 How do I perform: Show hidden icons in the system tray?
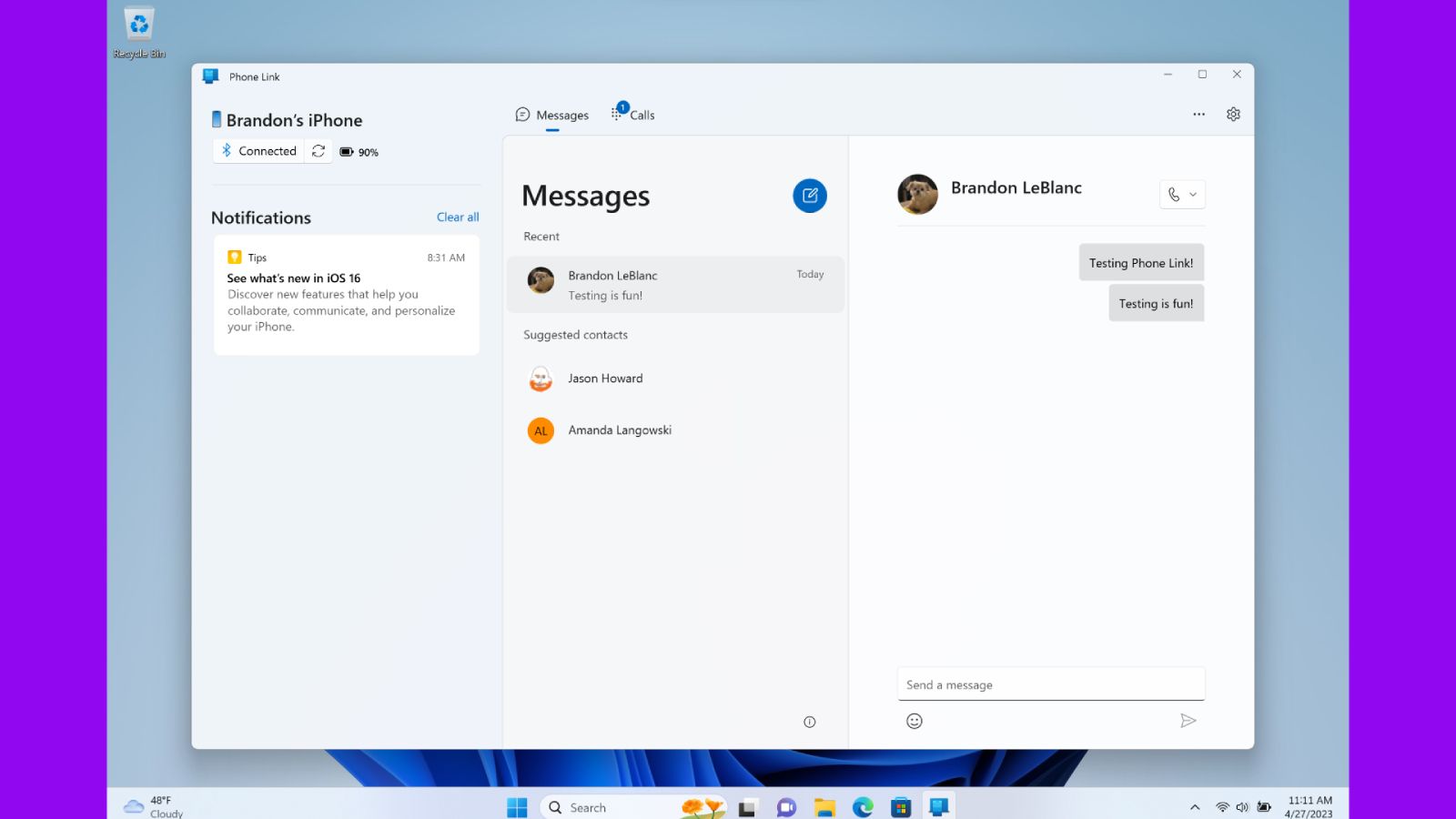1193,805
